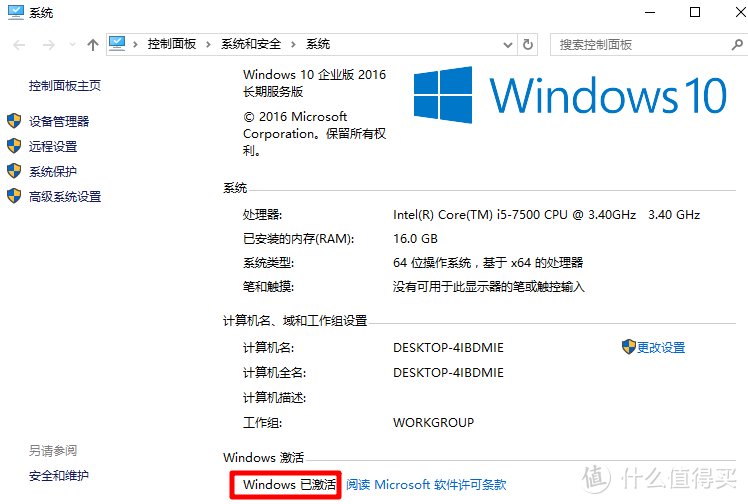Click shield icon beside 系统保护
748x504 pixels.
(14, 171)
